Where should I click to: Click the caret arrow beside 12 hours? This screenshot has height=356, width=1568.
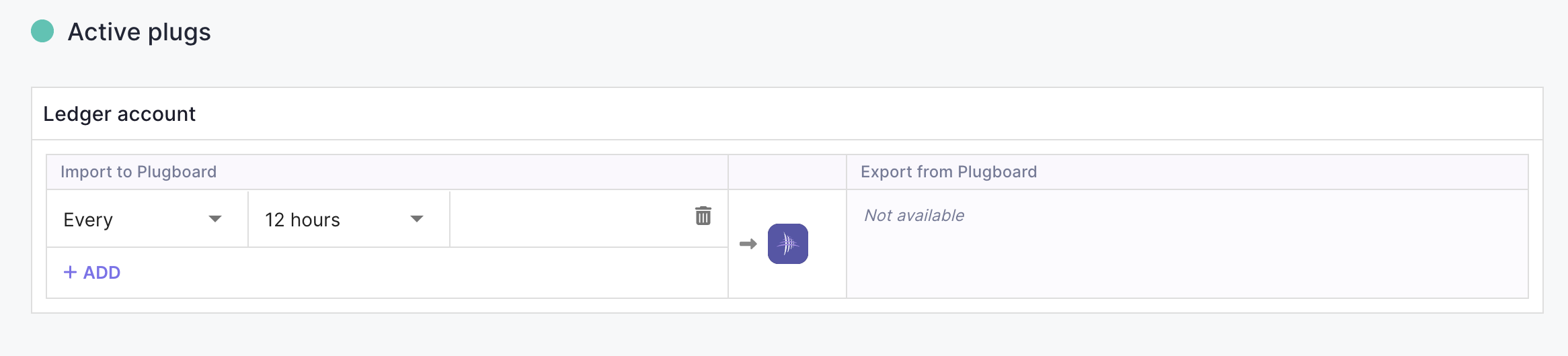pos(417,219)
